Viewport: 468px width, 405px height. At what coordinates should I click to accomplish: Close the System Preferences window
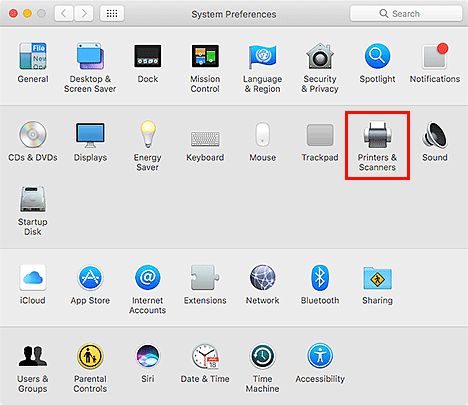pyautogui.click(x=13, y=14)
